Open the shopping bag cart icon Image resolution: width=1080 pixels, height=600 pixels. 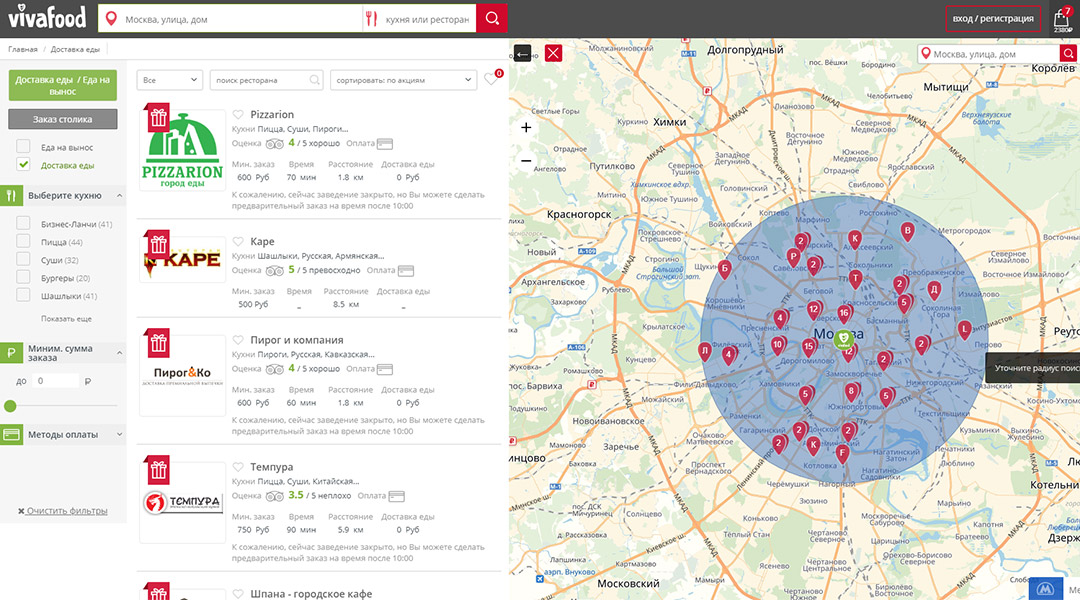(1061, 19)
